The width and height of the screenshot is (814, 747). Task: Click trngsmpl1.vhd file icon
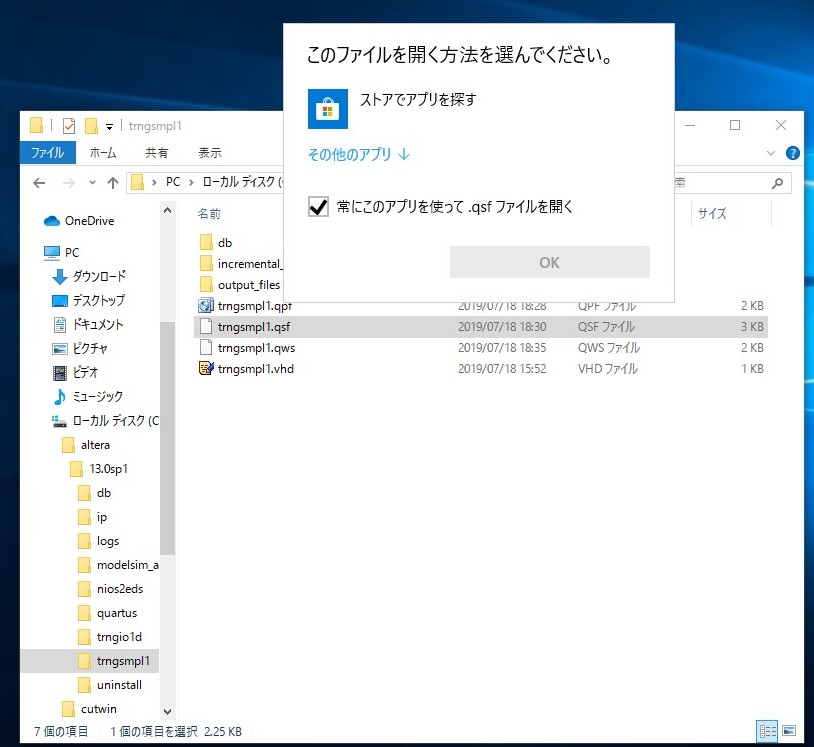[x=206, y=369]
